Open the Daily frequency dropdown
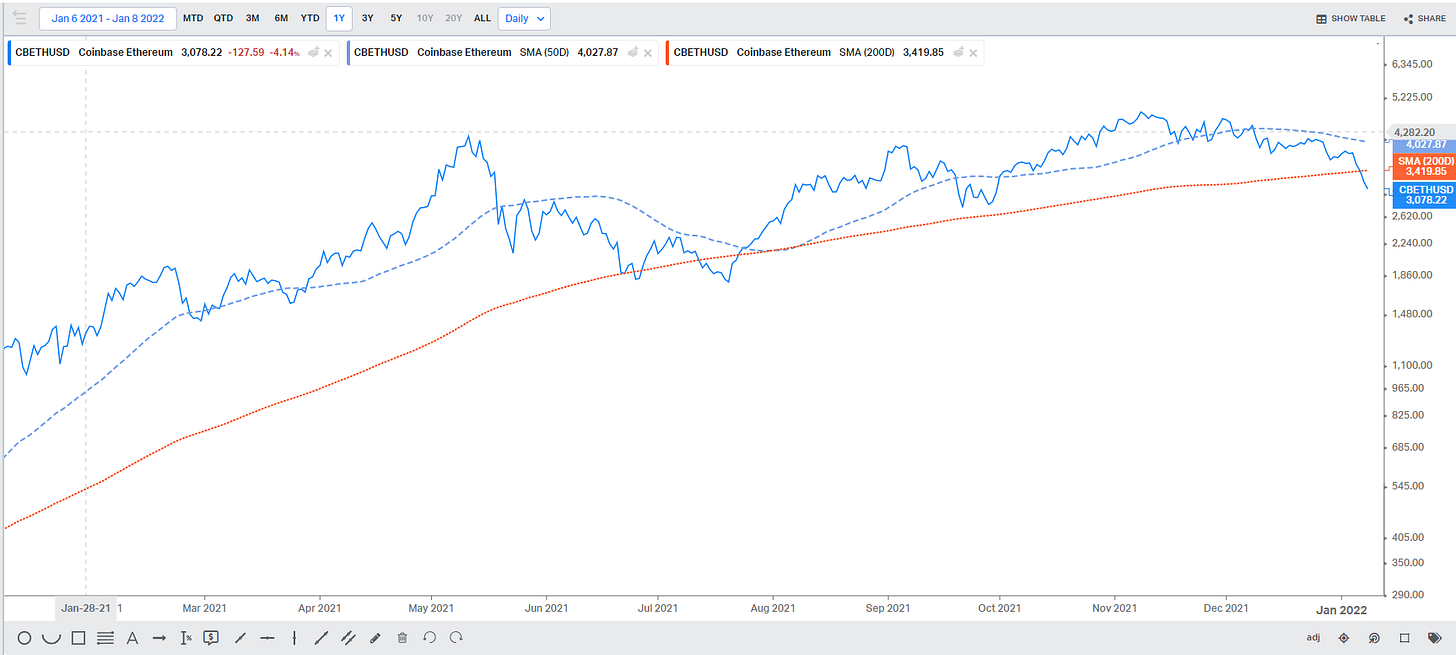The width and height of the screenshot is (1456, 655). coord(525,18)
